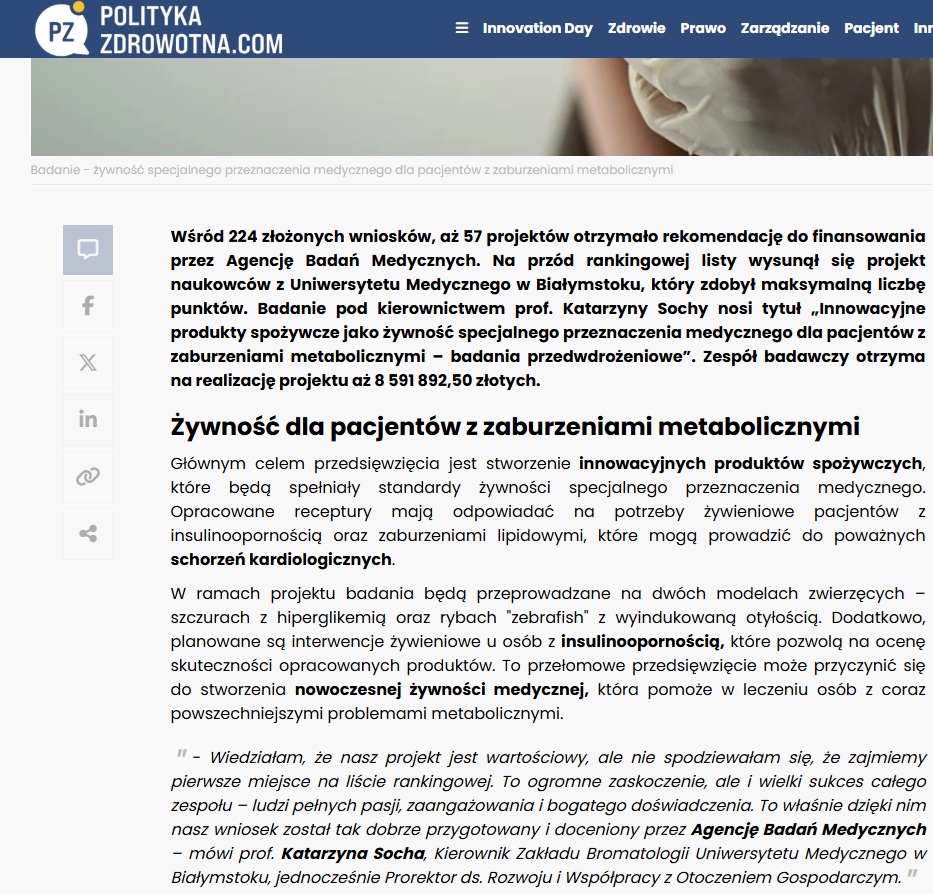This screenshot has height=894, width=933.
Task: Share article on Facebook
Action: pyautogui.click(x=88, y=306)
